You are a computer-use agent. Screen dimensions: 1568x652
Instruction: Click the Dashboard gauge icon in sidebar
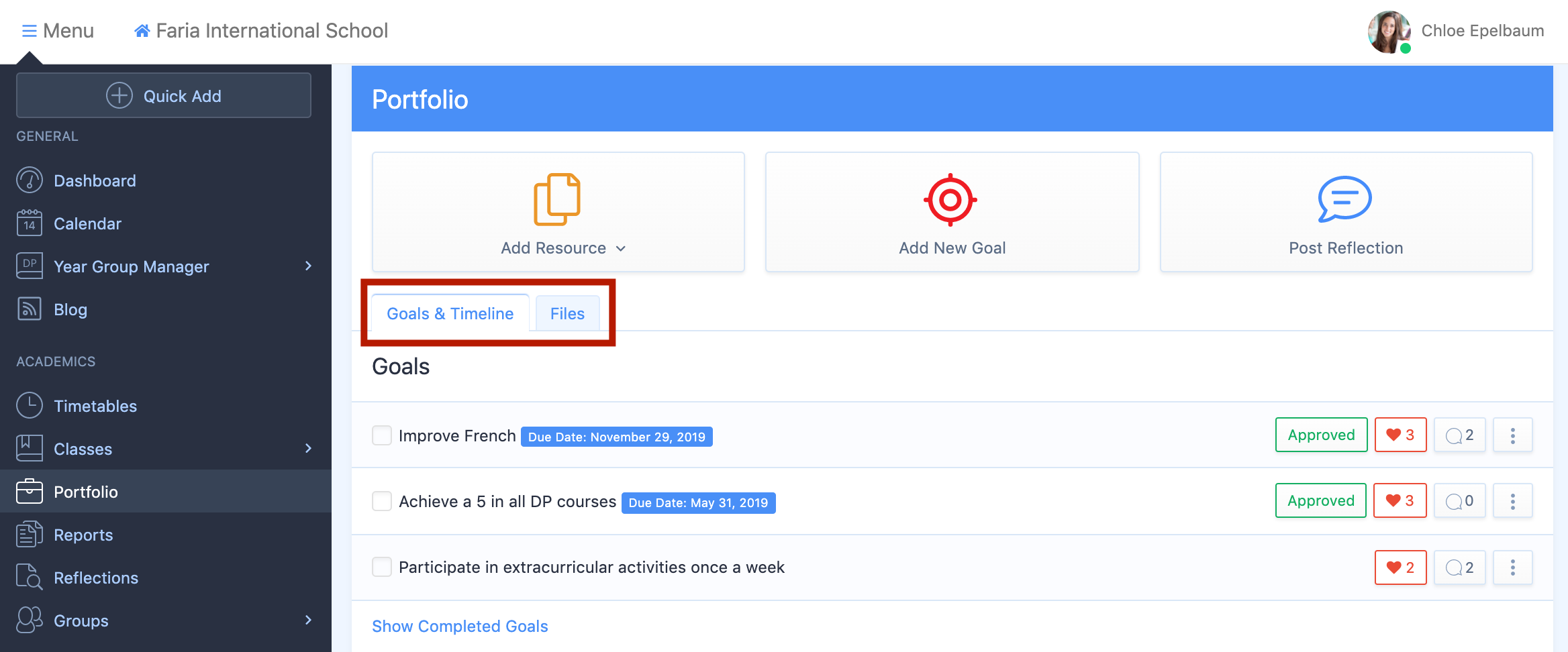point(30,180)
